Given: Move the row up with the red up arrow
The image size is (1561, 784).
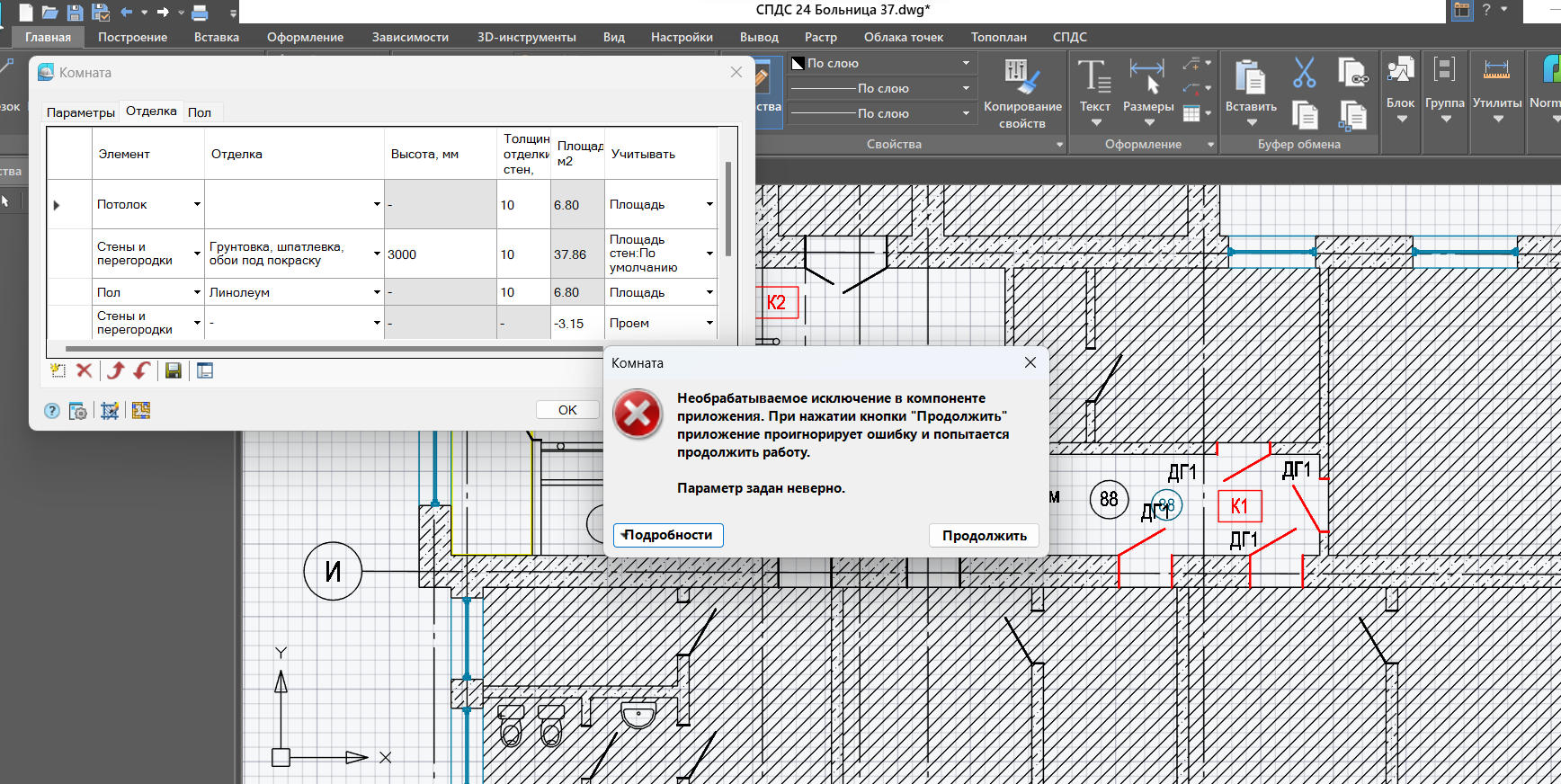Looking at the screenshot, I should pyautogui.click(x=115, y=370).
